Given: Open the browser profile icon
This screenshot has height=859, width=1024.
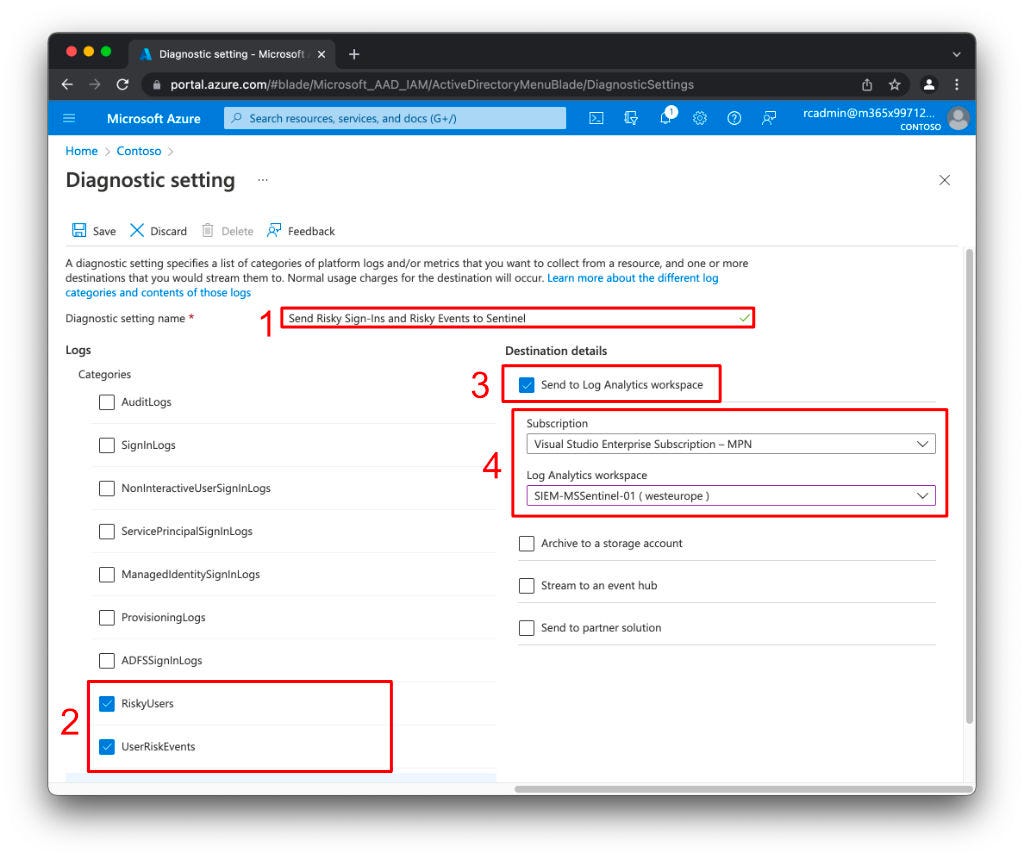Looking at the screenshot, I should 929,84.
